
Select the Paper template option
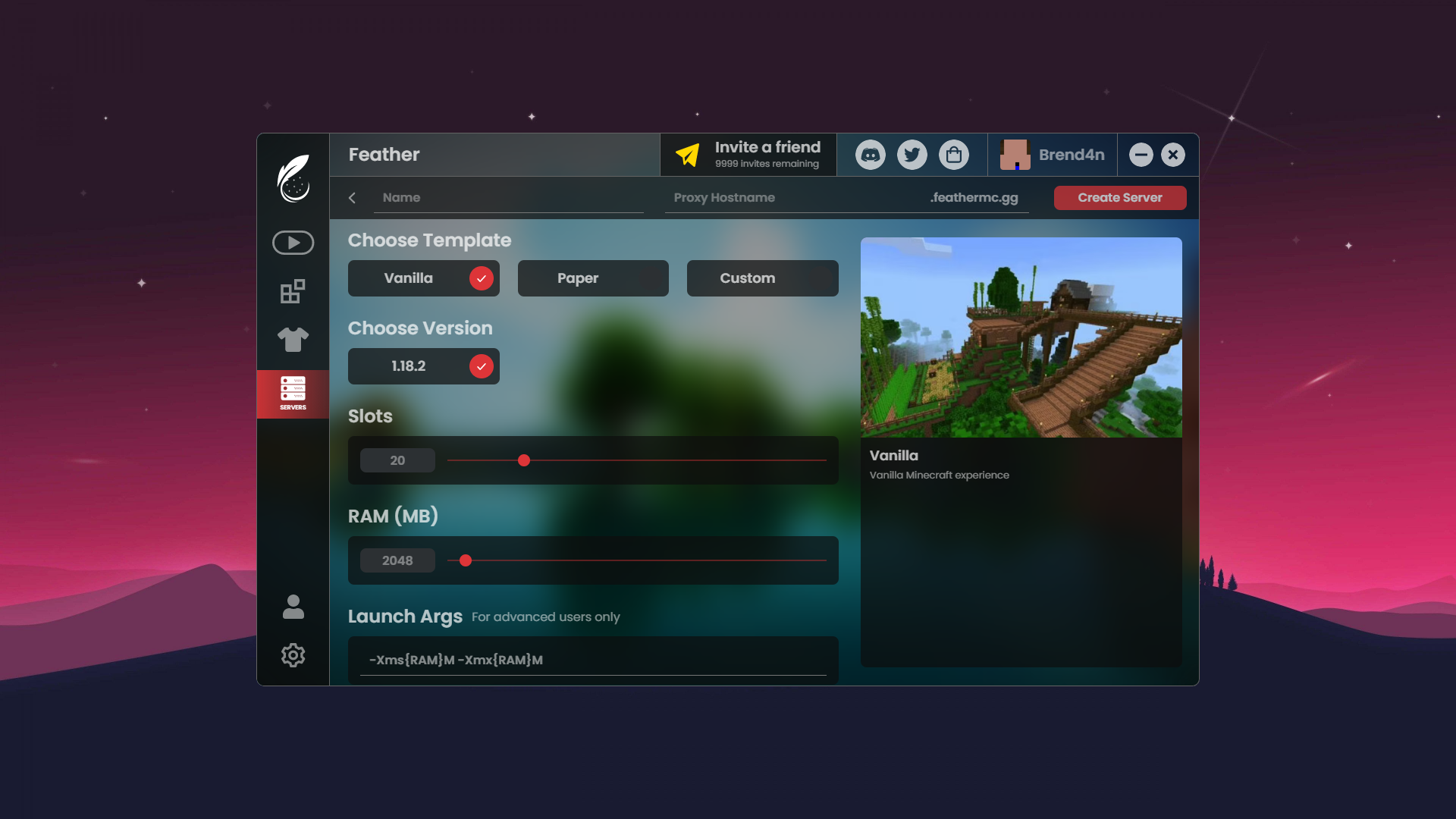point(578,278)
